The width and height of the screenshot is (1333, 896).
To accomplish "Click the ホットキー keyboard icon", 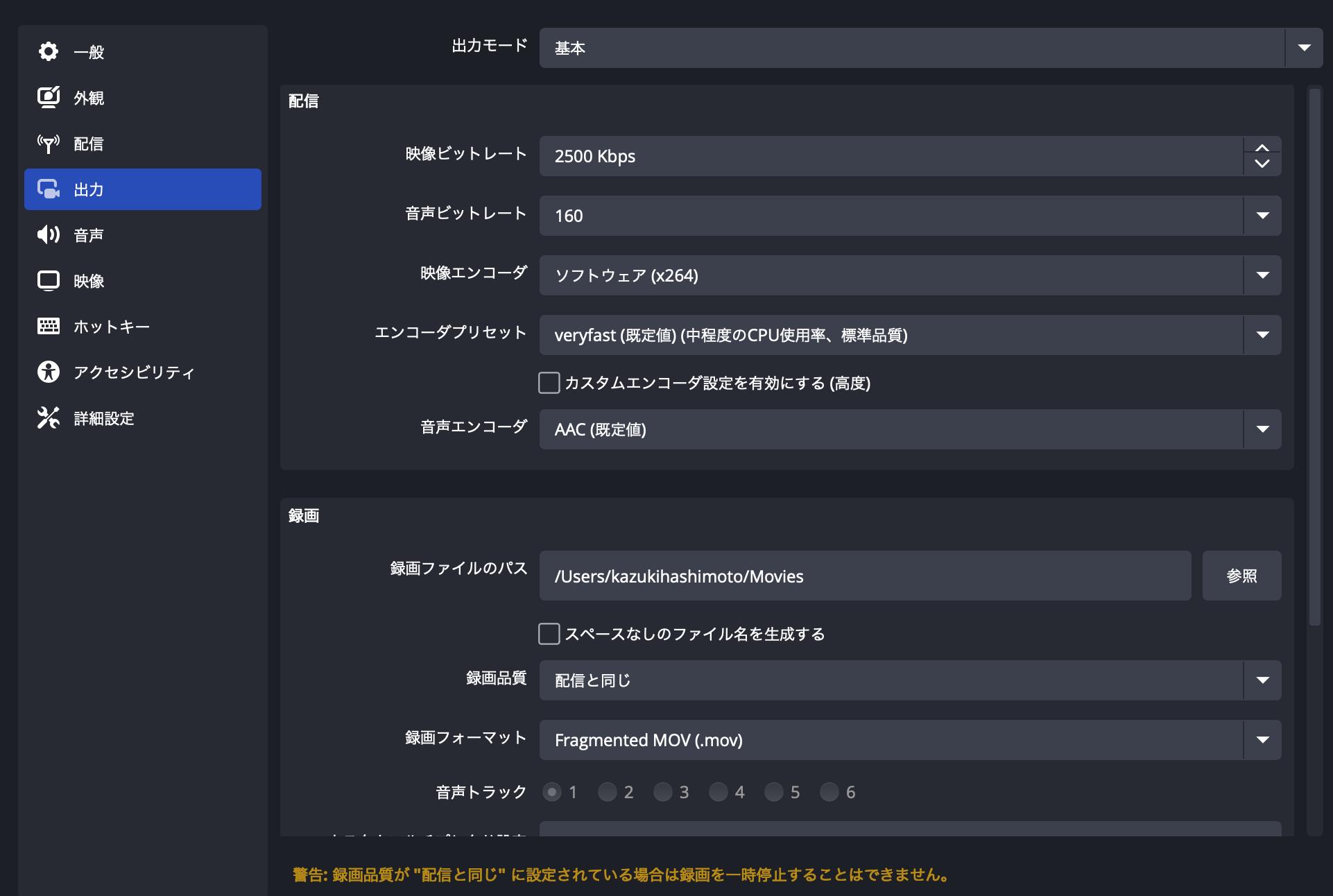I will [x=48, y=327].
